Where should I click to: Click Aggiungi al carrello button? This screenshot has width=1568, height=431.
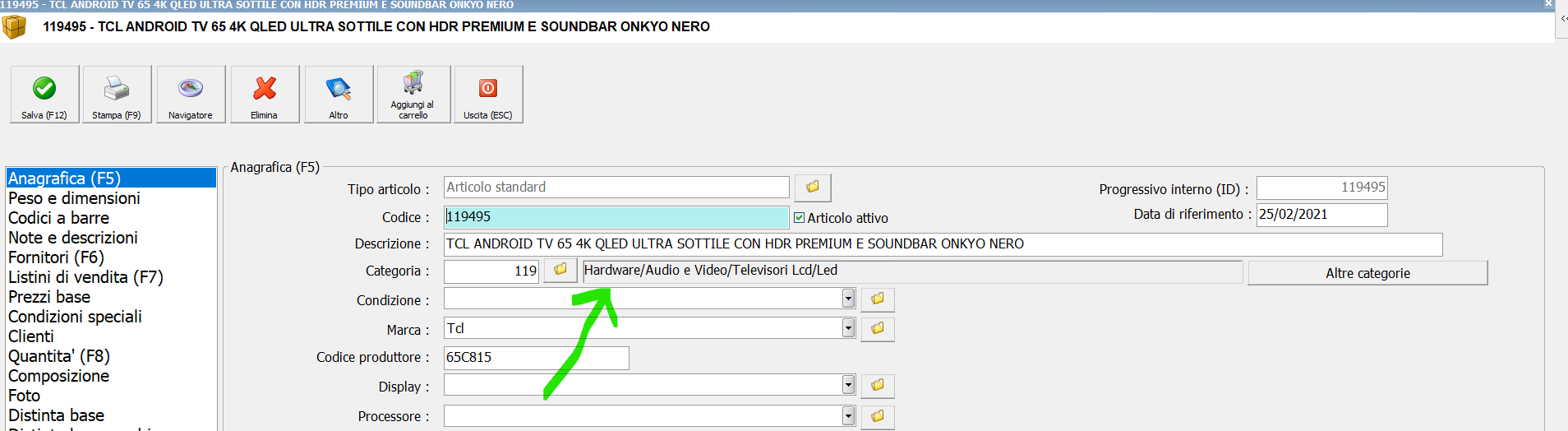pos(413,95)
